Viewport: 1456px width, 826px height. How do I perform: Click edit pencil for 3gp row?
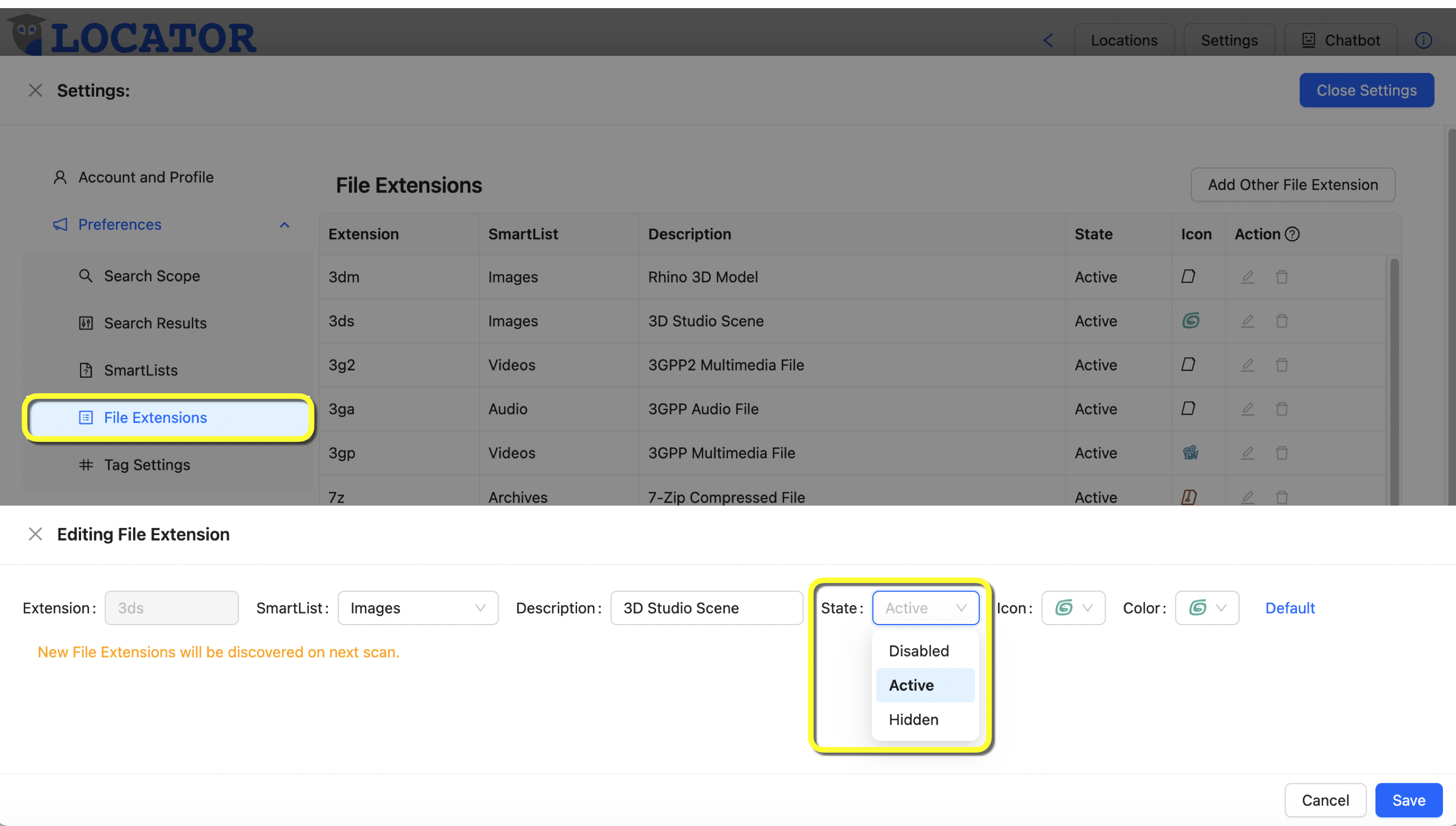(1247, 452)
